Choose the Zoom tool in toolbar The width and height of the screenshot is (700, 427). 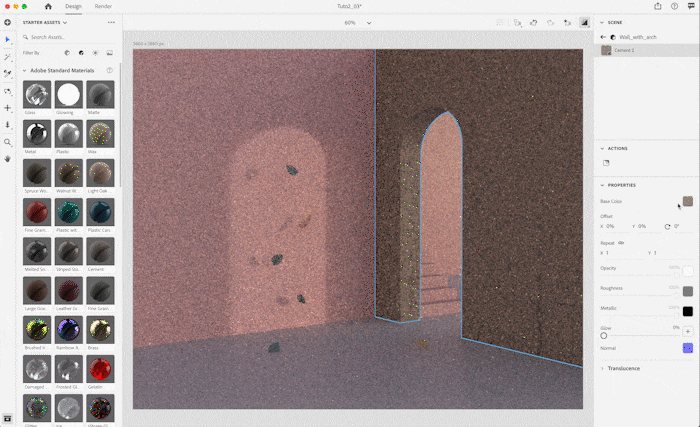tap(8, 142)
